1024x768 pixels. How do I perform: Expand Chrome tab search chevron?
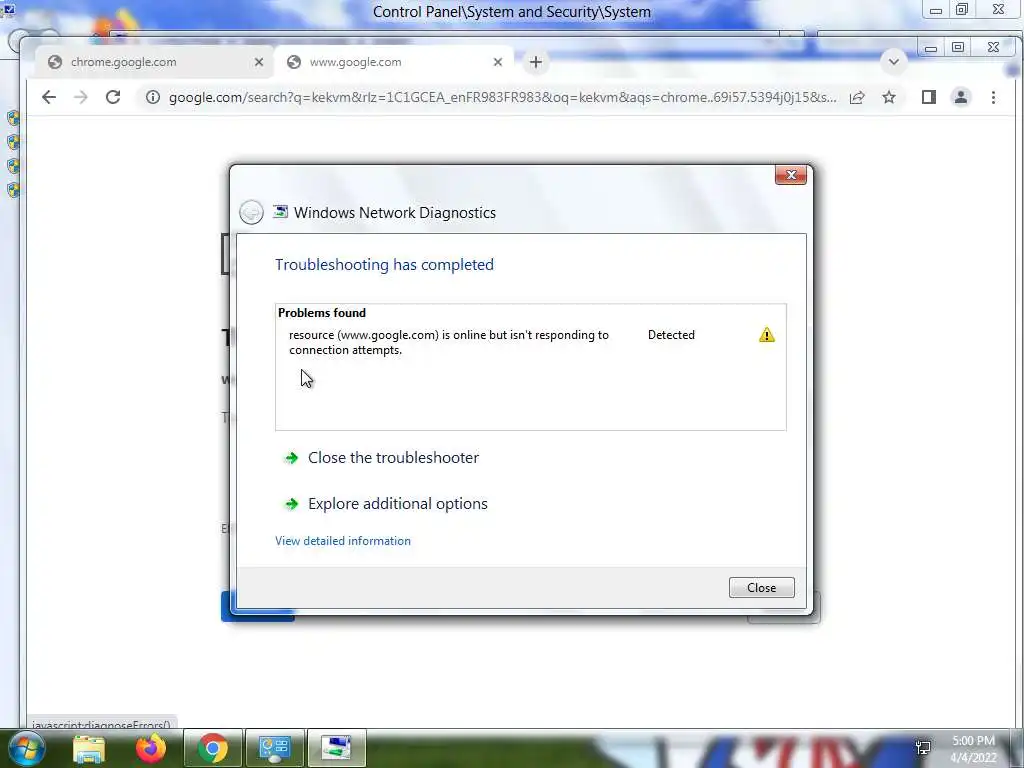(893, 62)
